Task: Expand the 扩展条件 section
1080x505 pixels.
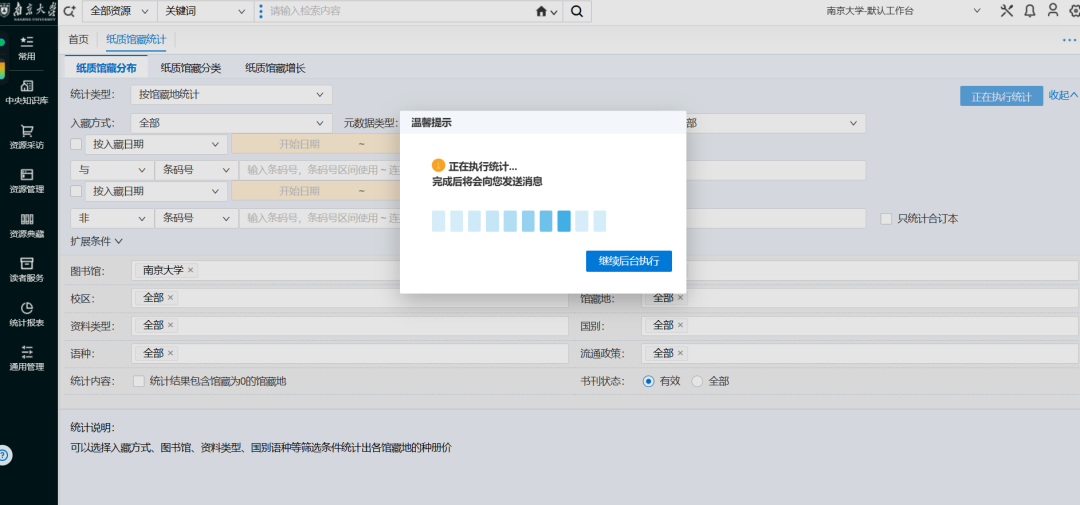Action: (96, 241)
